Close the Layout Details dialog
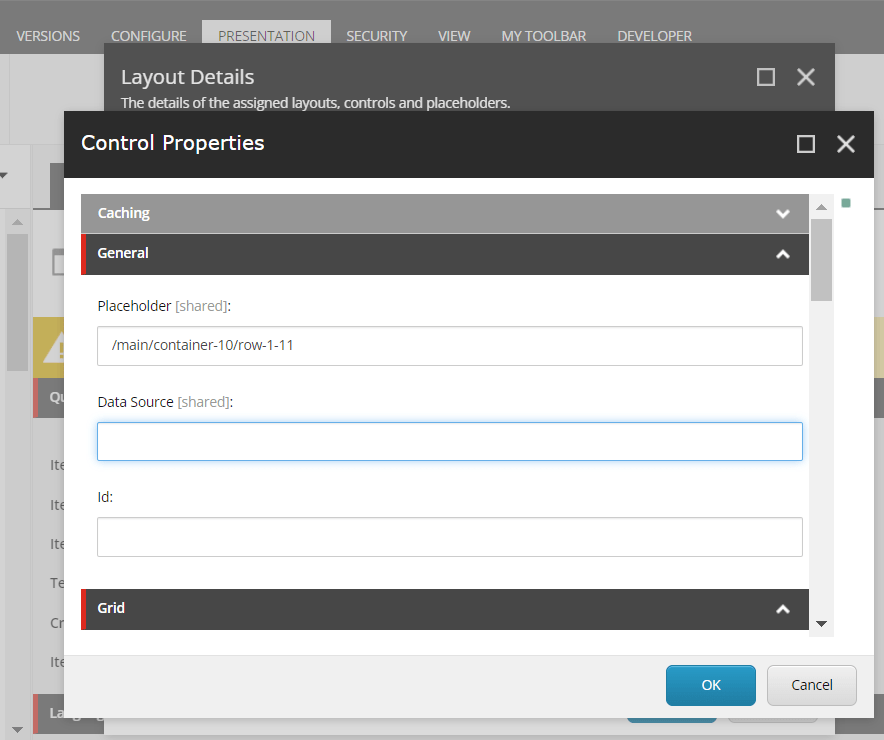This screenshot has width=884, height=740. click(806, 77)
